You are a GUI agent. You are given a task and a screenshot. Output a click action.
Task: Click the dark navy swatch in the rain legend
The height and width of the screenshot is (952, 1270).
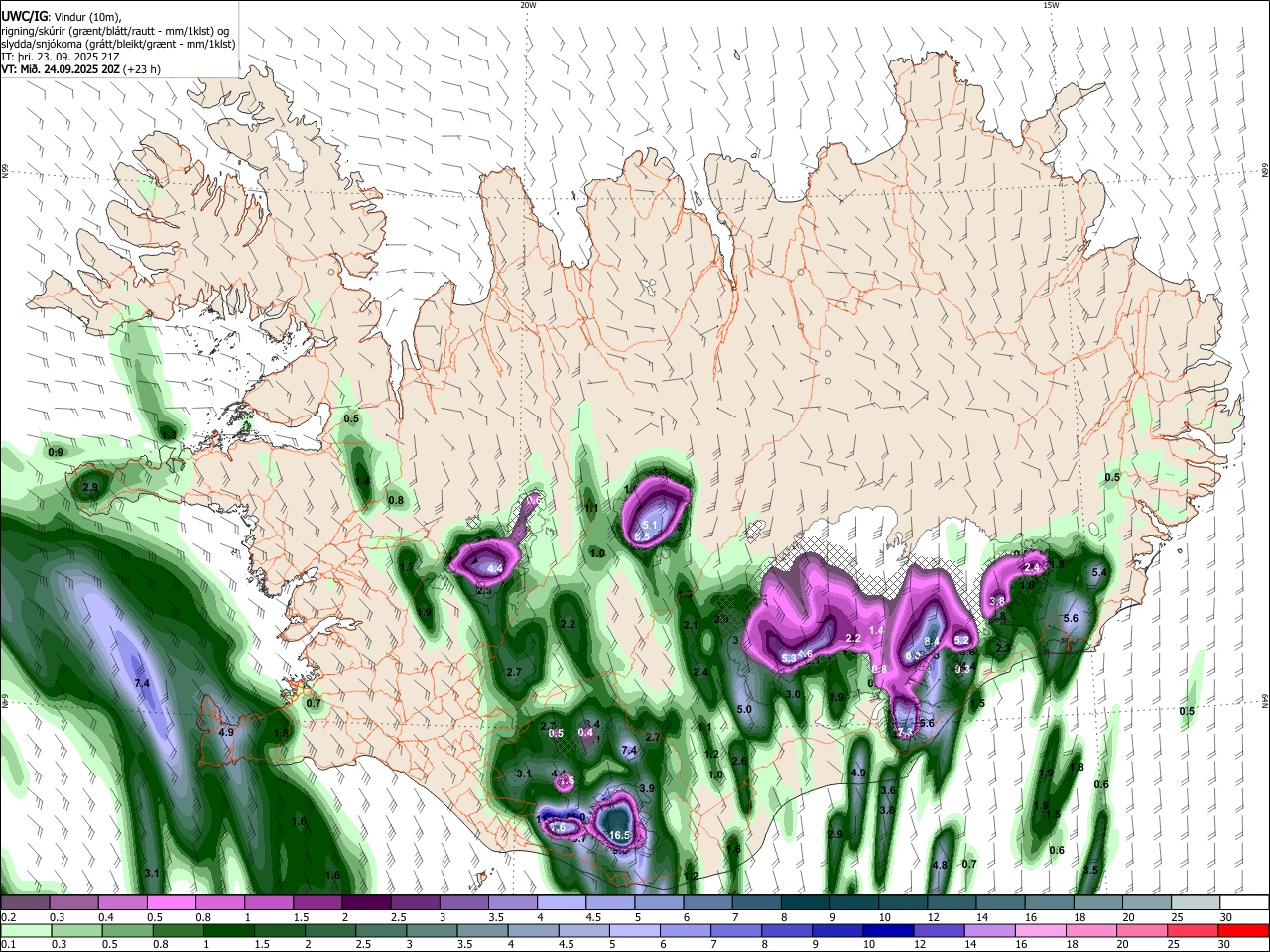point(887,930)
